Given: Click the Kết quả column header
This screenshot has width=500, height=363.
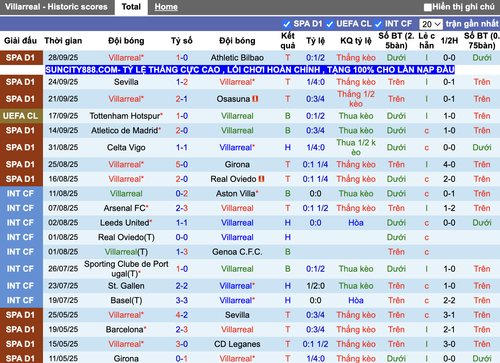Looking at the screenshot, I should click(288, 41).
